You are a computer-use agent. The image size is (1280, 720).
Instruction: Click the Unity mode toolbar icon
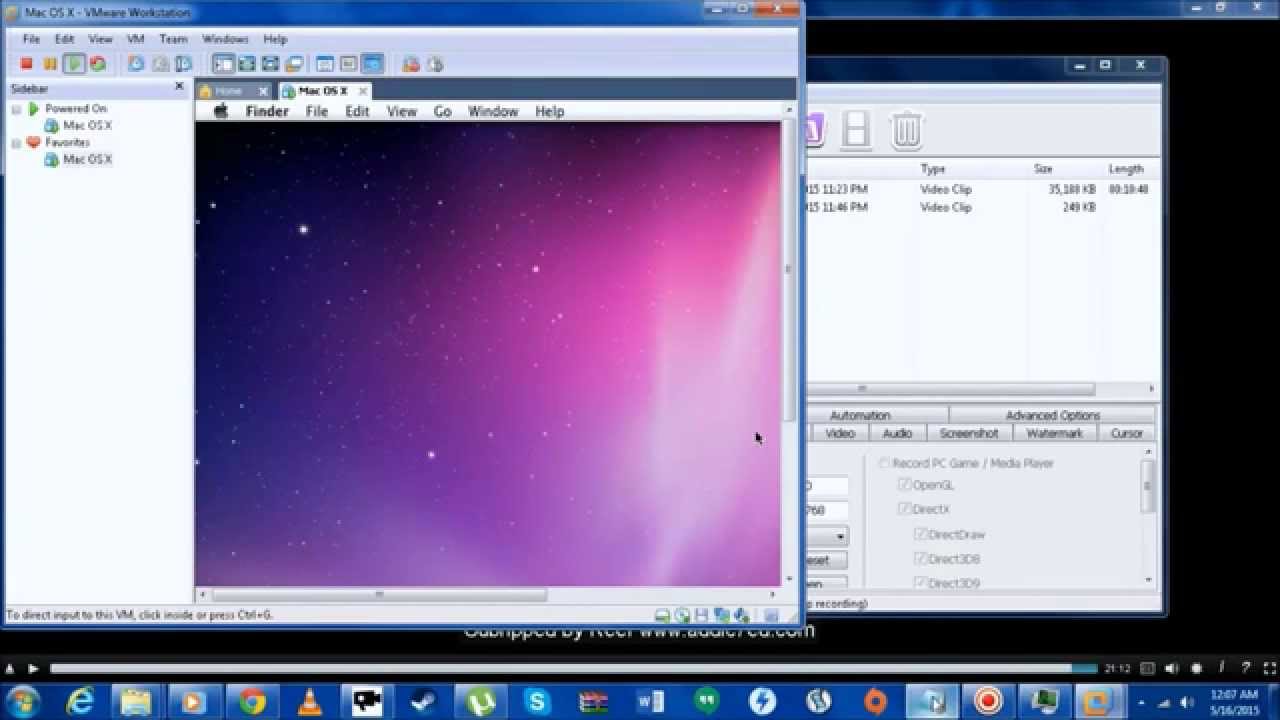point(293,64)
